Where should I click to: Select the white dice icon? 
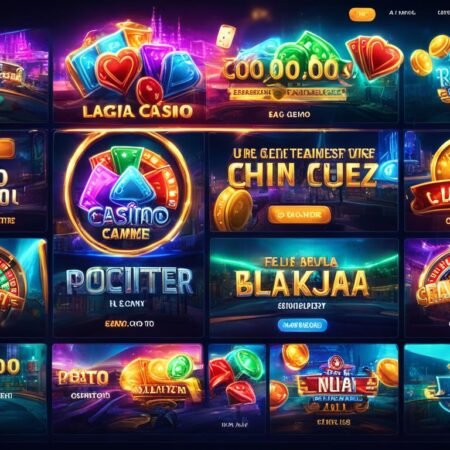coord(226,36)
